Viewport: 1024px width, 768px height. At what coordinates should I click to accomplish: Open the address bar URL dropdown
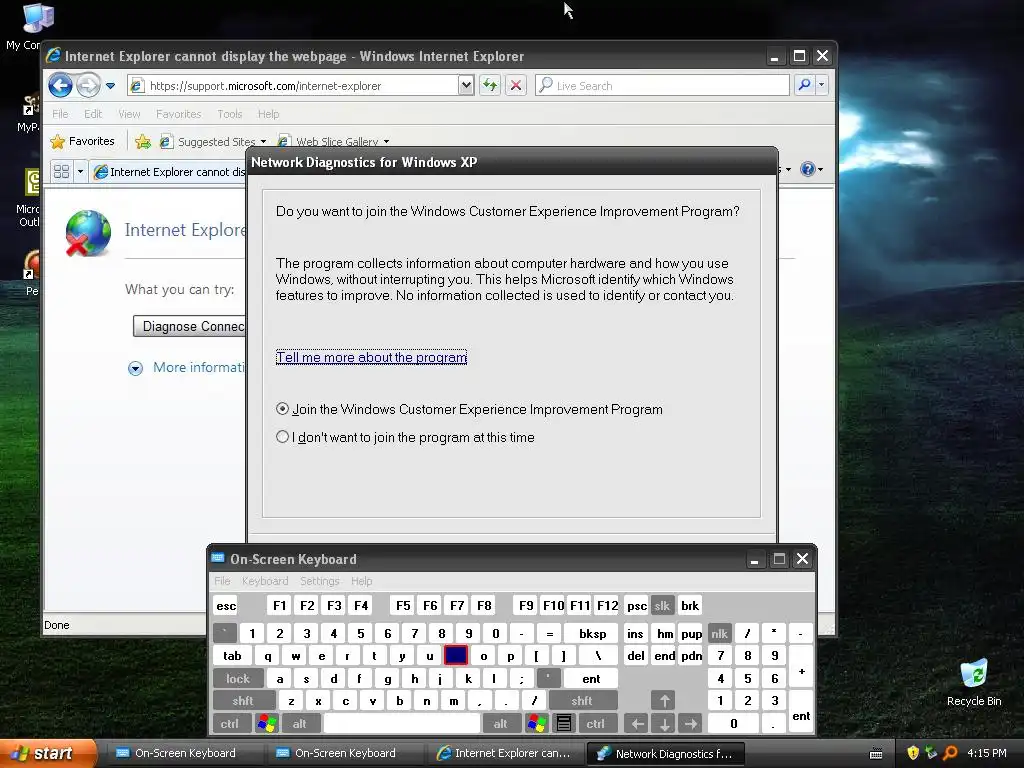466,86
